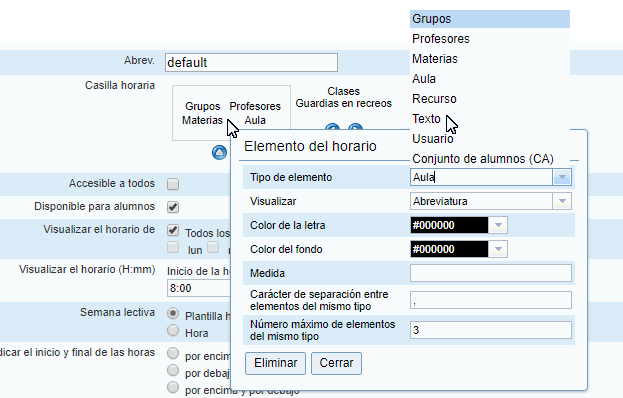This screenshot has height=398, width=623.
Task: Select the por encima radio button
Action: click(173, 353)
